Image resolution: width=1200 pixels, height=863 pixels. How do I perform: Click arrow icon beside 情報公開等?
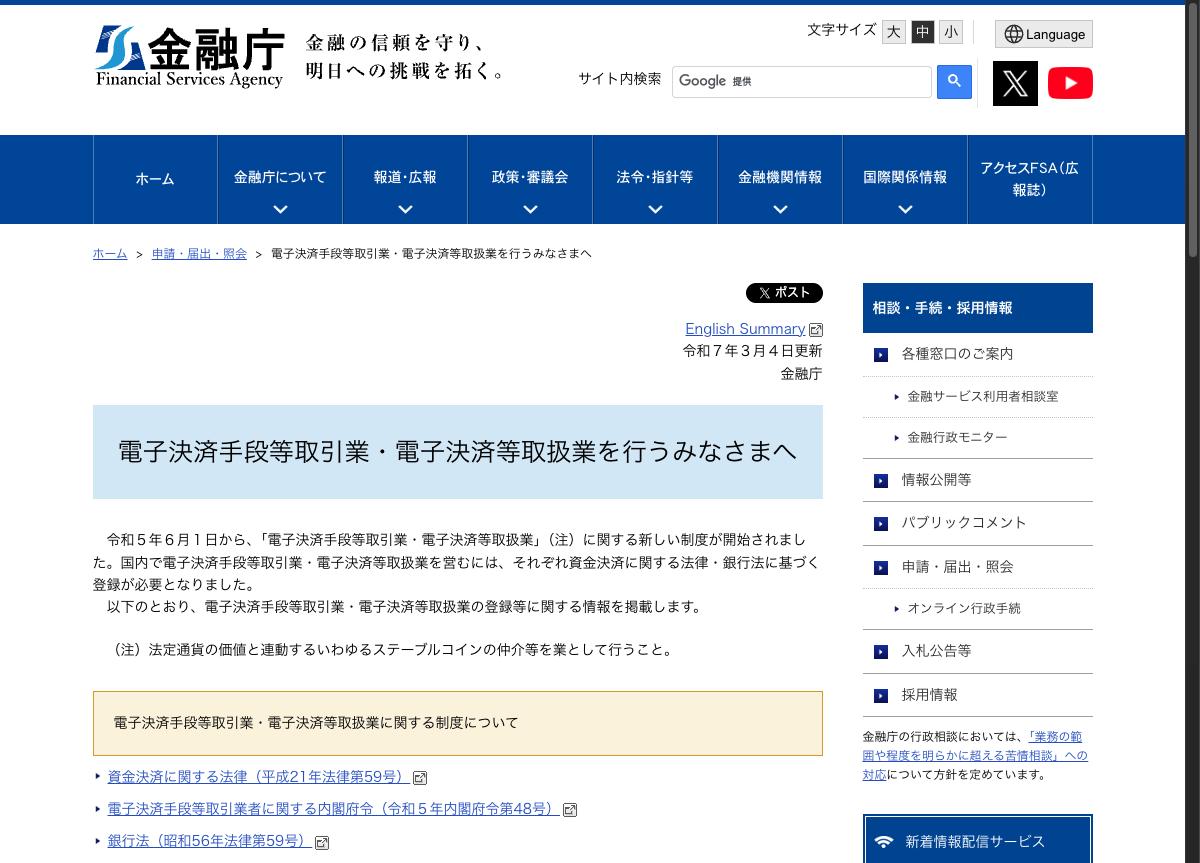coord(881,481)
